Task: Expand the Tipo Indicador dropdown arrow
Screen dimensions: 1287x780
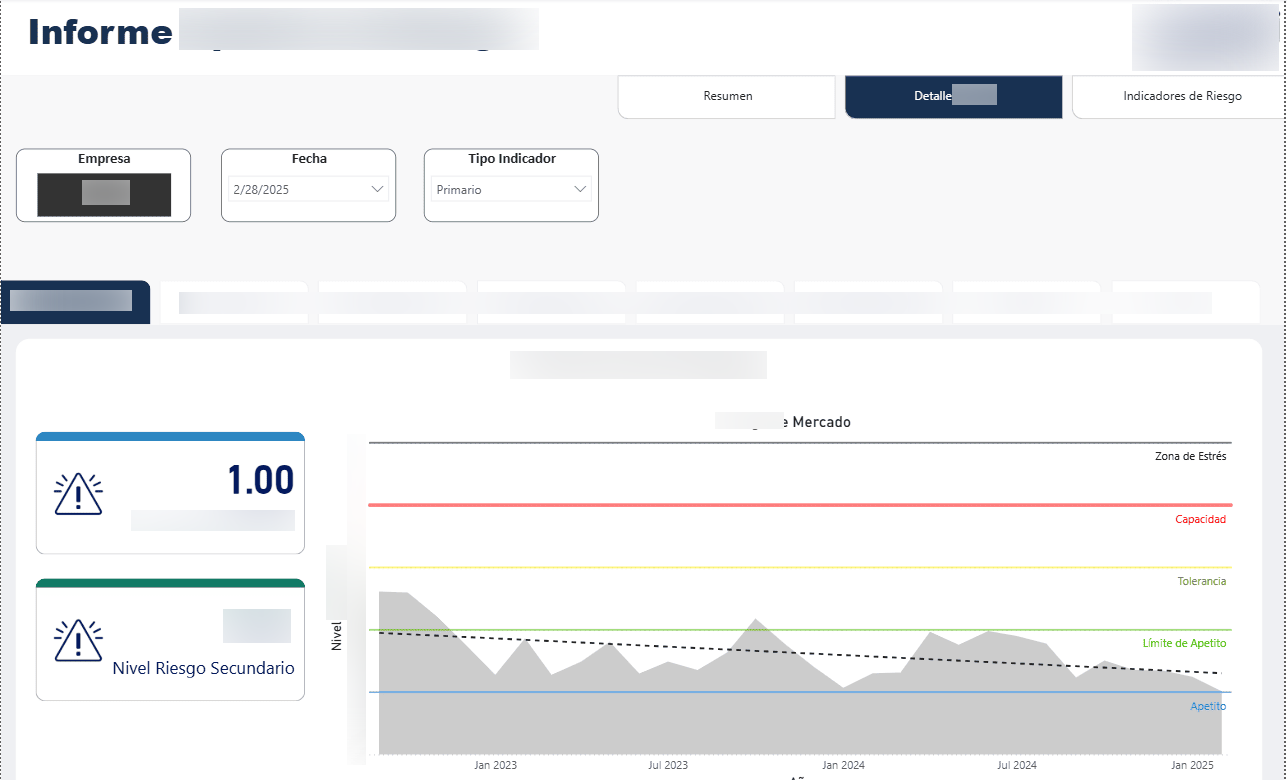Action: tap(580, 189)
